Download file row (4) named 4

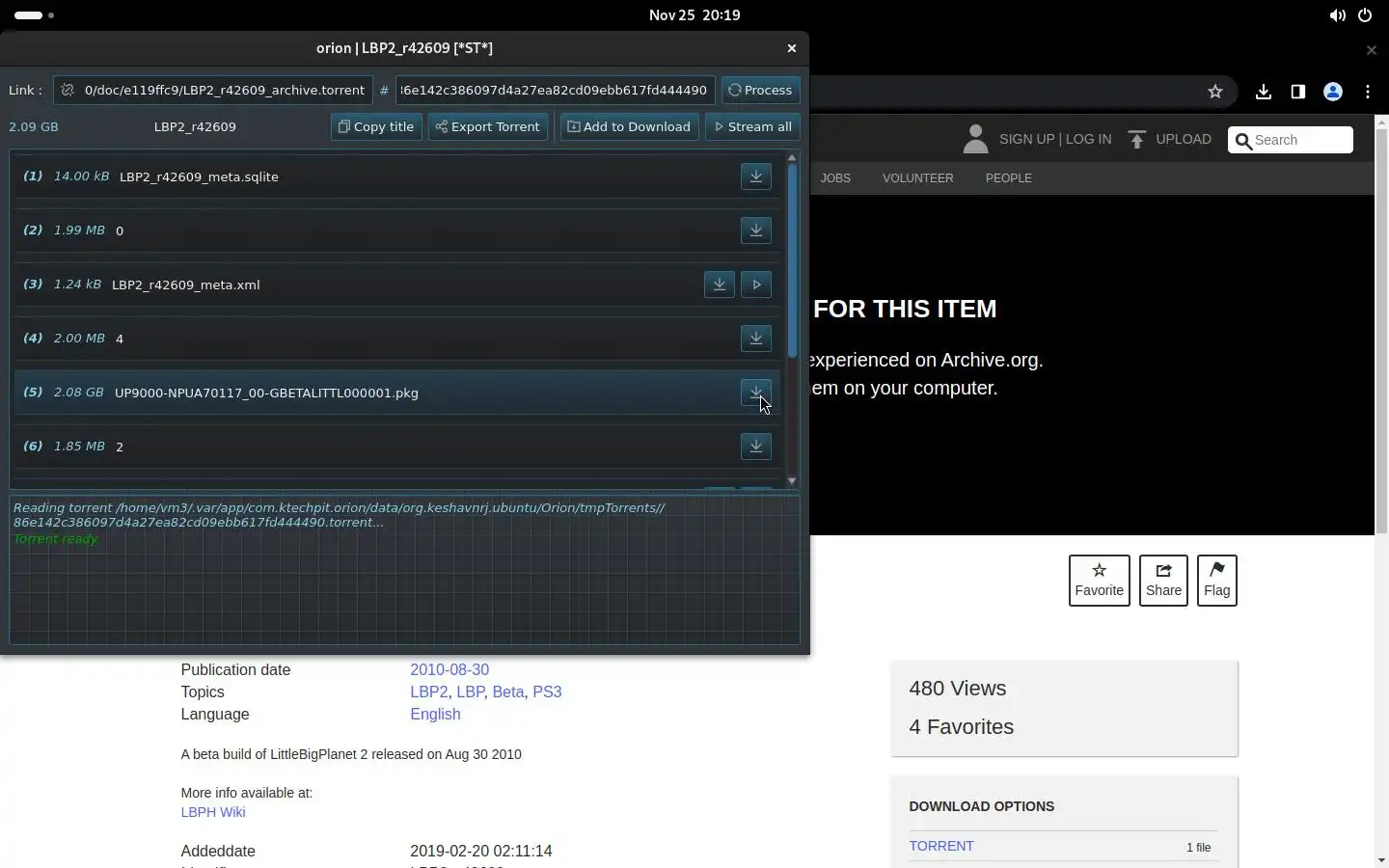click(756, 339)
